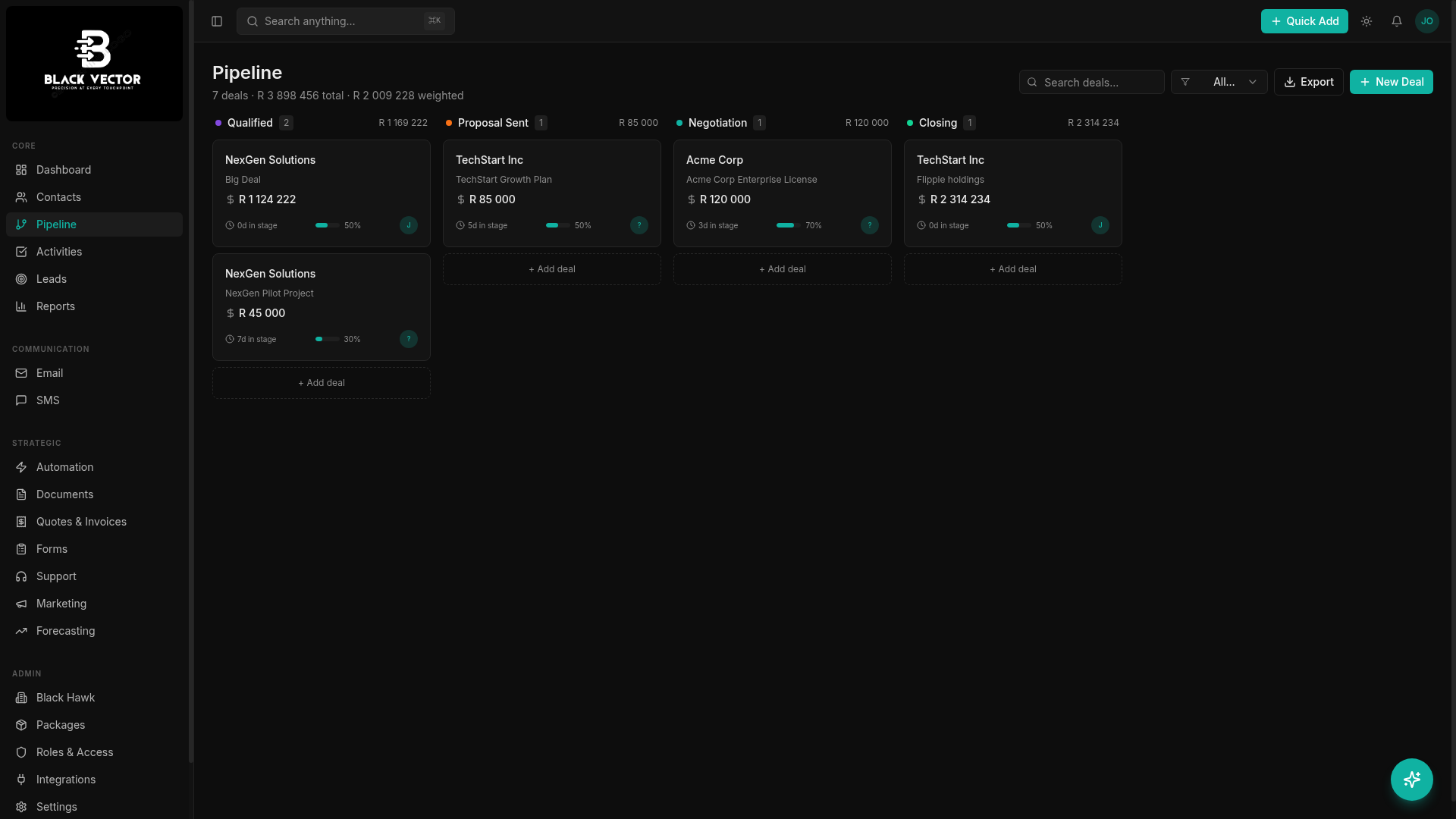Click the Support headset icon

21,576
